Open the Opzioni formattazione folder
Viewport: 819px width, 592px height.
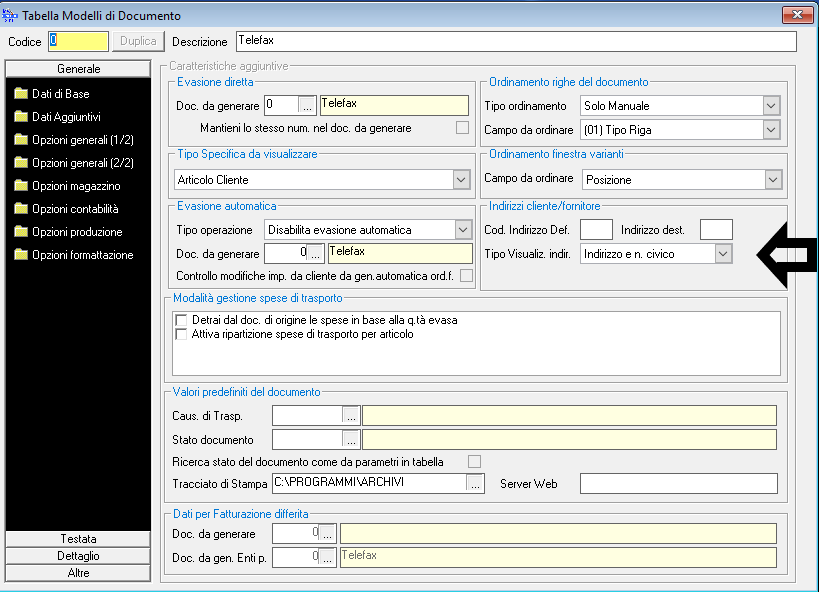[74, 255]
